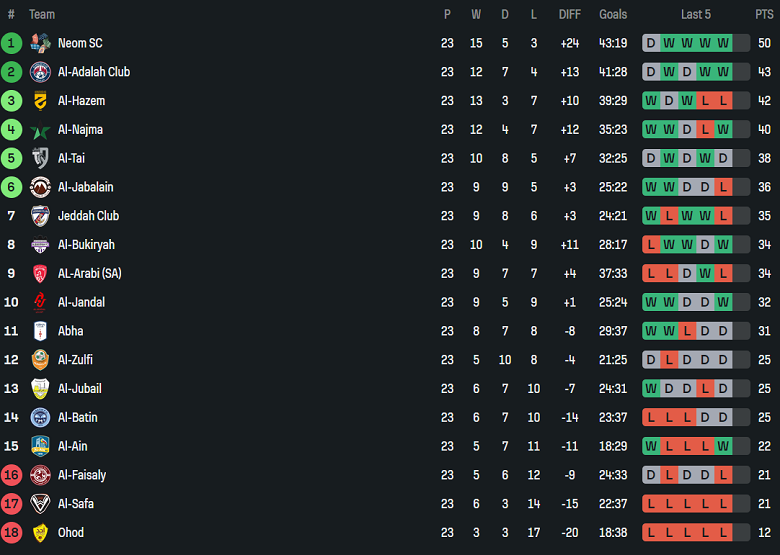Click the Jeddah Club crest icon
Screen dimensions: 780x555
[x=40, y=216]
